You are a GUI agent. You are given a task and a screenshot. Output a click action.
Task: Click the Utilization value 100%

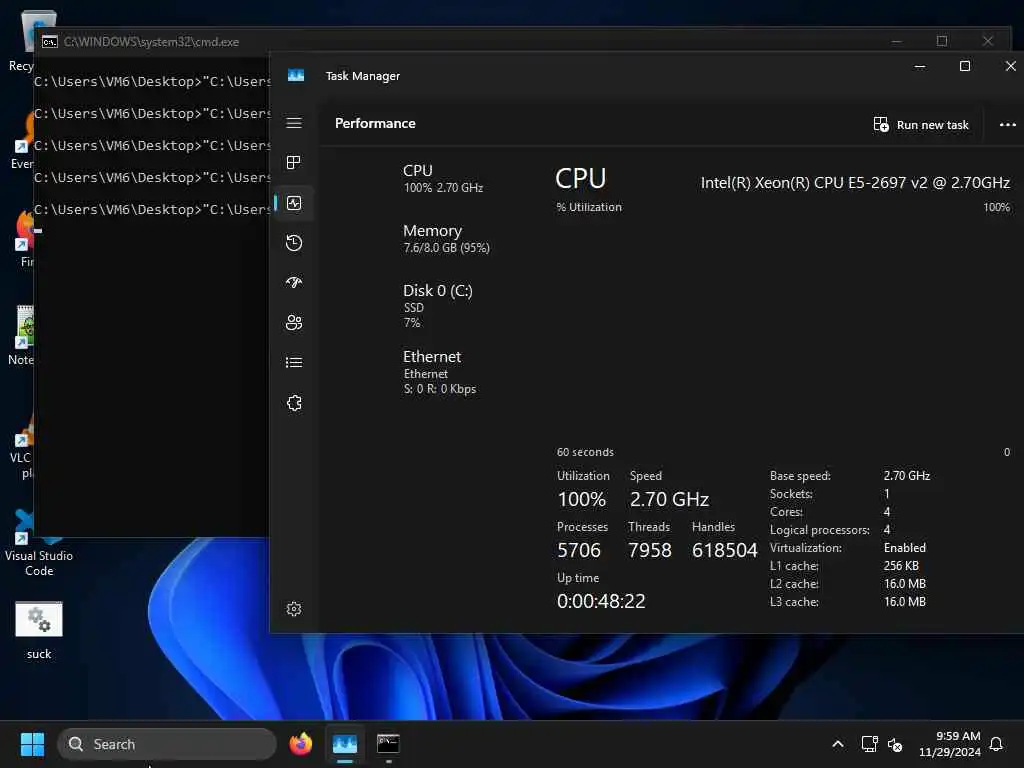581,499
